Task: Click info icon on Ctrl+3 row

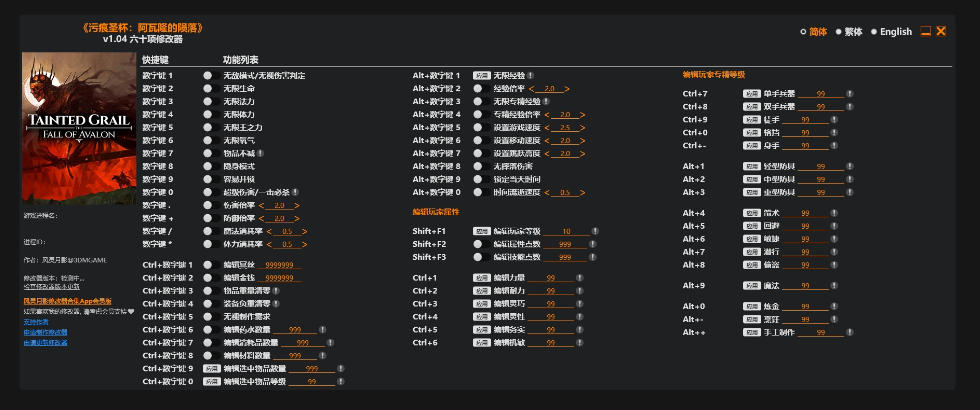Action: coord(580,304)
